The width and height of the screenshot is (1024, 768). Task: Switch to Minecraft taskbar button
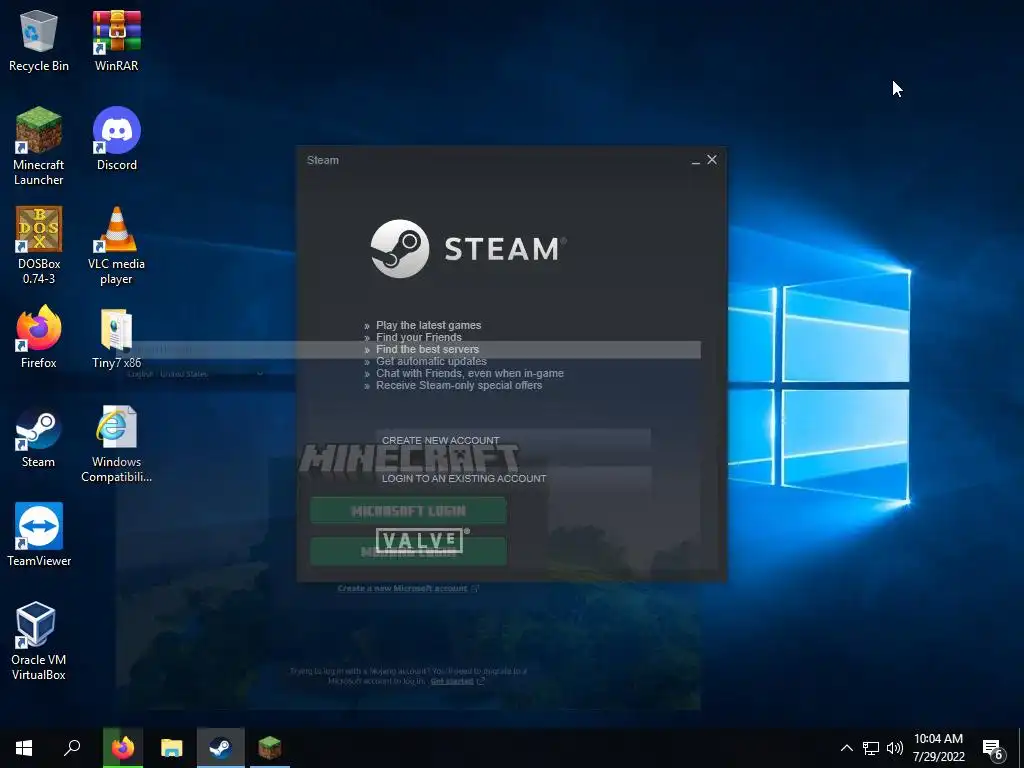[x=270, y=748]
